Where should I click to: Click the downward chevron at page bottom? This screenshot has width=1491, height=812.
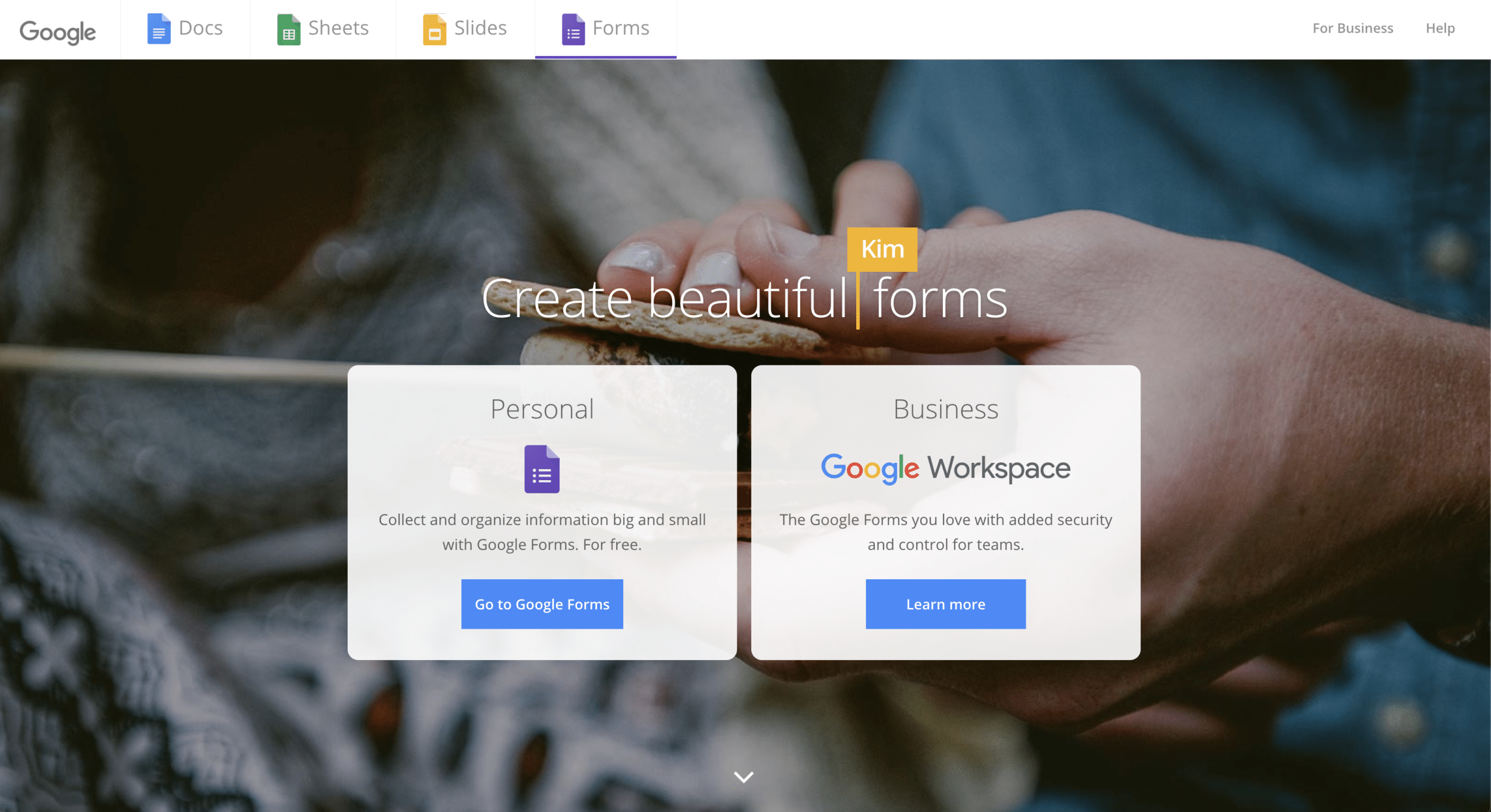point(744,776)
